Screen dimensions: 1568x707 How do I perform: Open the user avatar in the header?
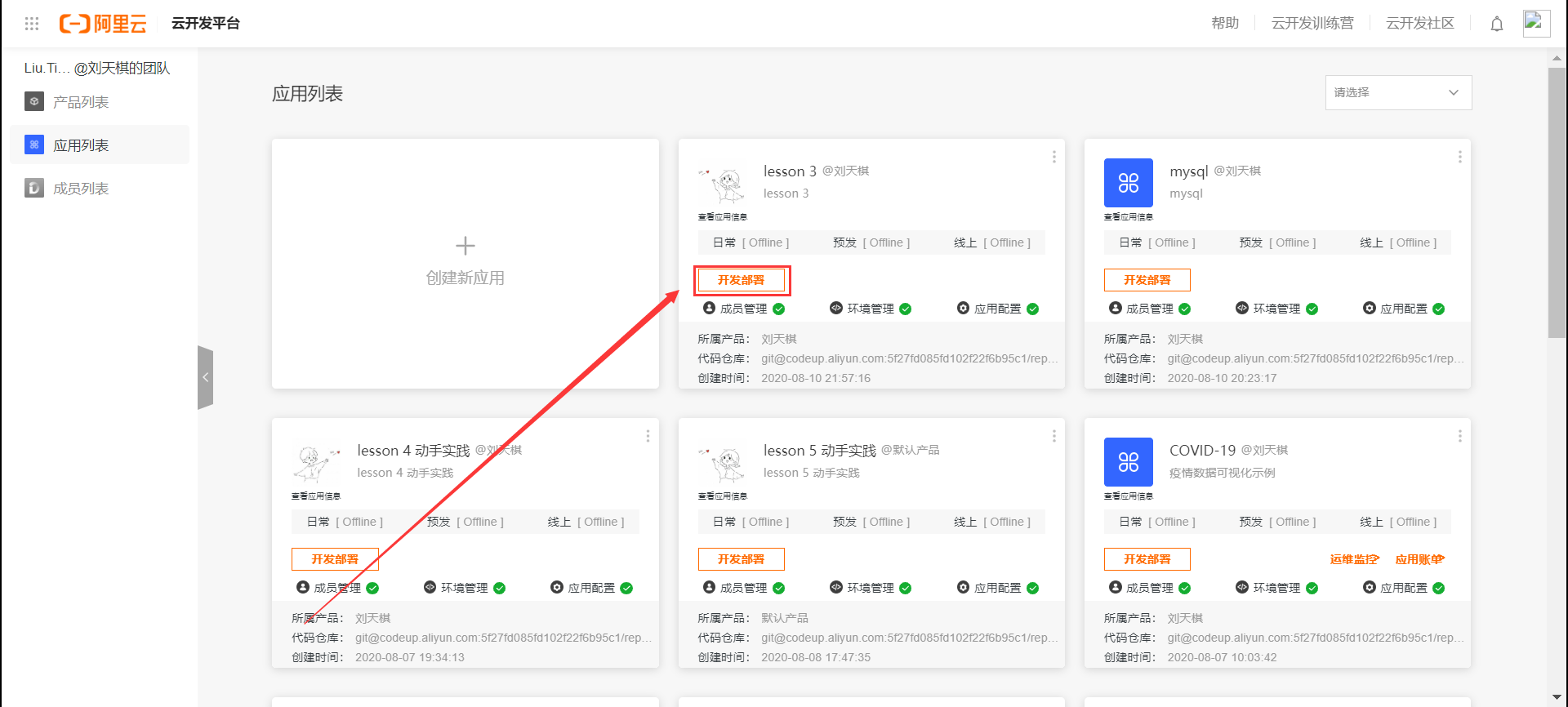click(1536, 23)
